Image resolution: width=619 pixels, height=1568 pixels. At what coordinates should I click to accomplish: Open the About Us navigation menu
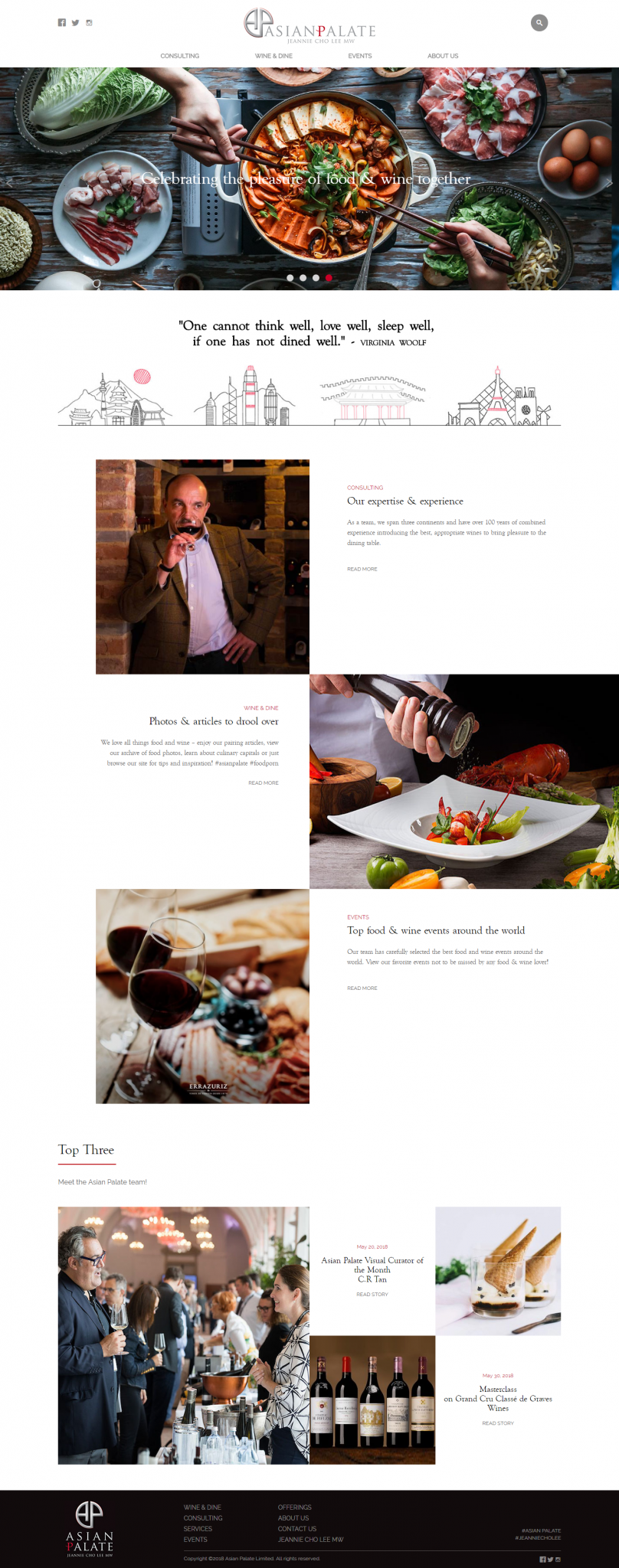(443, 56)
